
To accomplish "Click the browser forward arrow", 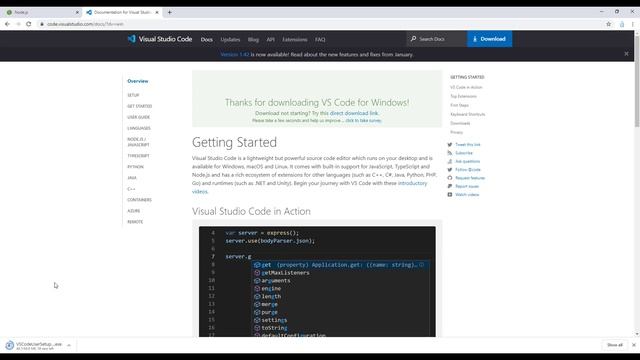I will (x=18, y=24).
